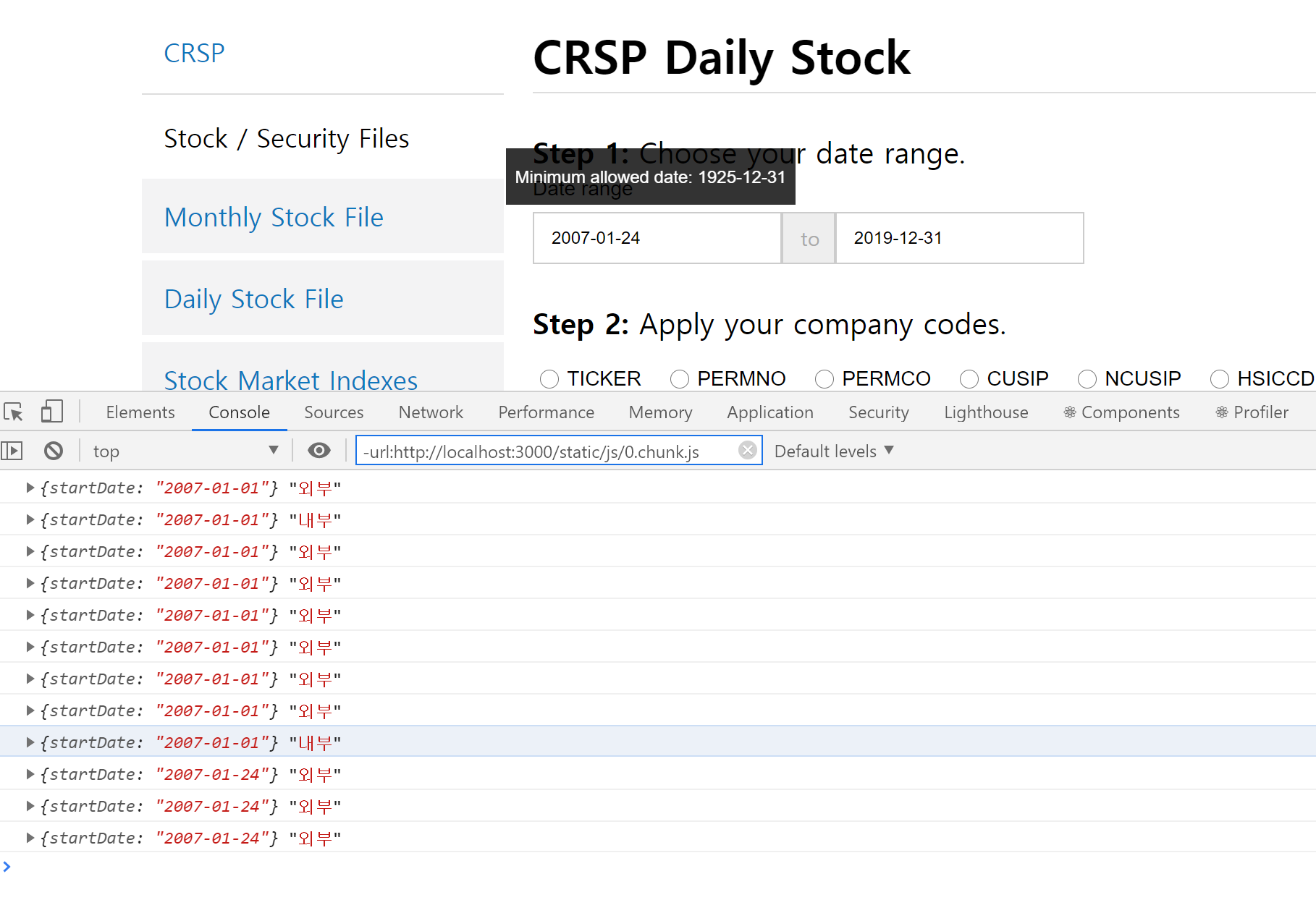Screen dimensions: 1316x900
Task: Switch to the Network tab
Action: click(x=431, y=412)
